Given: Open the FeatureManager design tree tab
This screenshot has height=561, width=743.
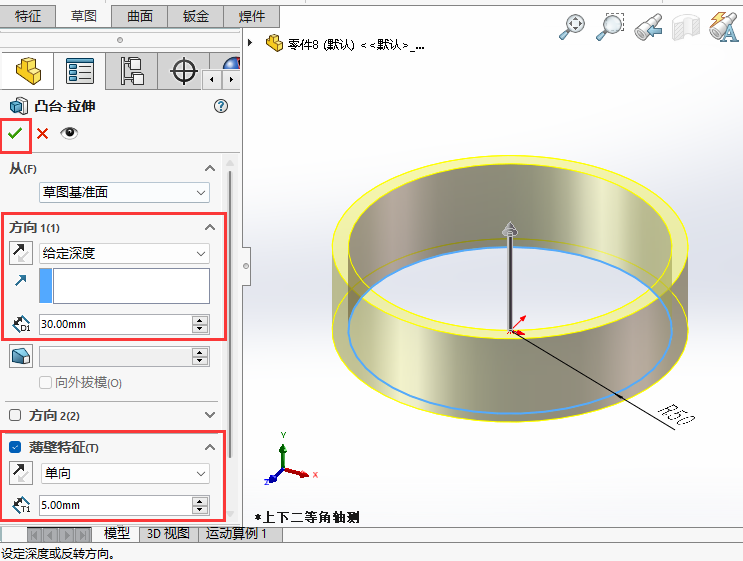Looking at the screenshot, I should coord(27,71).
